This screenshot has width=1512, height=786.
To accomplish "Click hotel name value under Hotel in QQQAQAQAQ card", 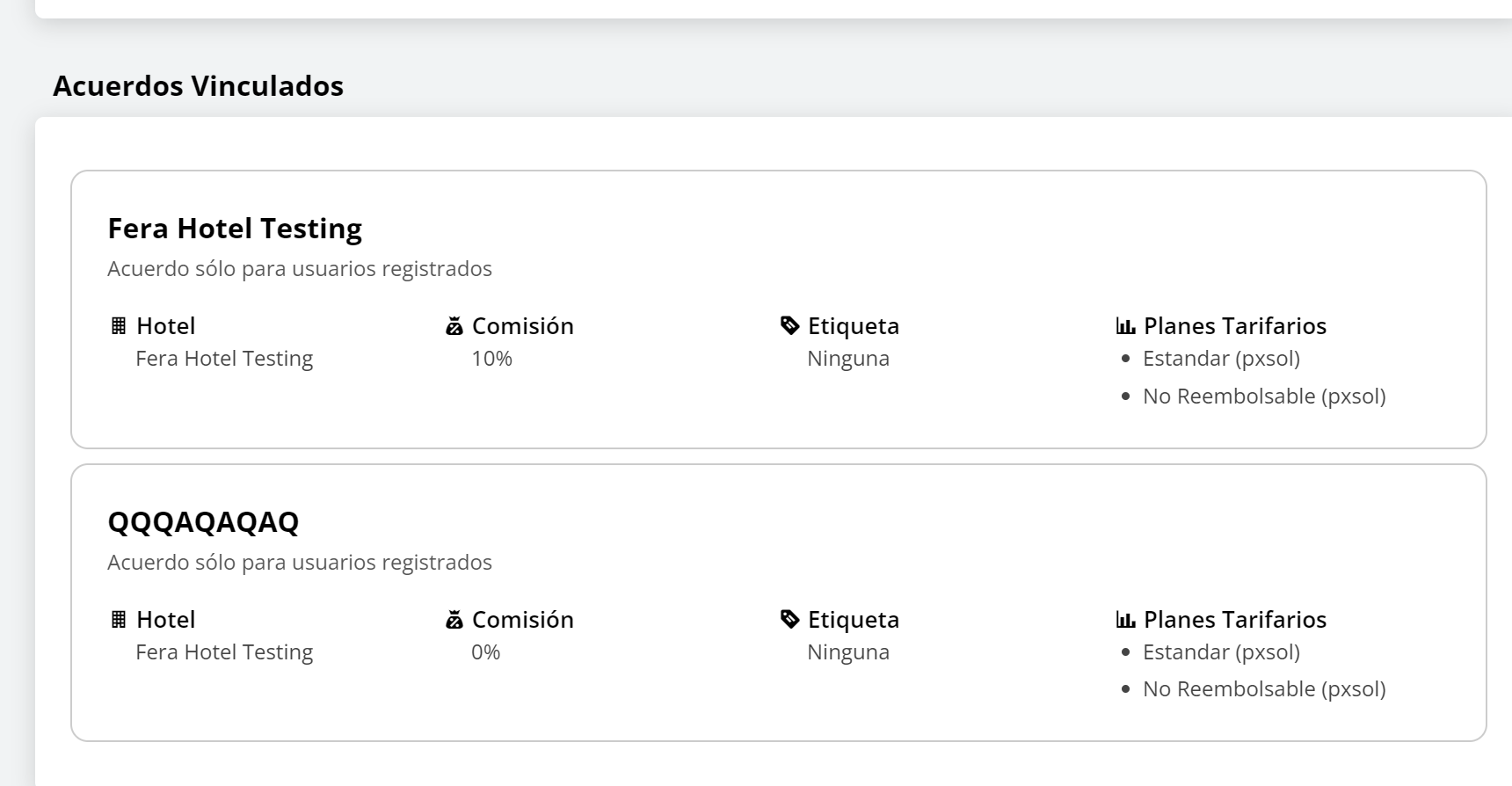I will (224, 652).
